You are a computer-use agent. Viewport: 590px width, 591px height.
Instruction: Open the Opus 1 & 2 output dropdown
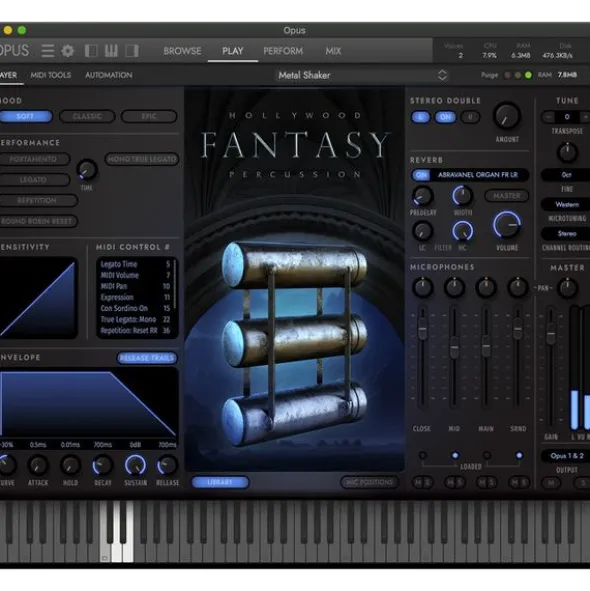(x=567, y=456)
